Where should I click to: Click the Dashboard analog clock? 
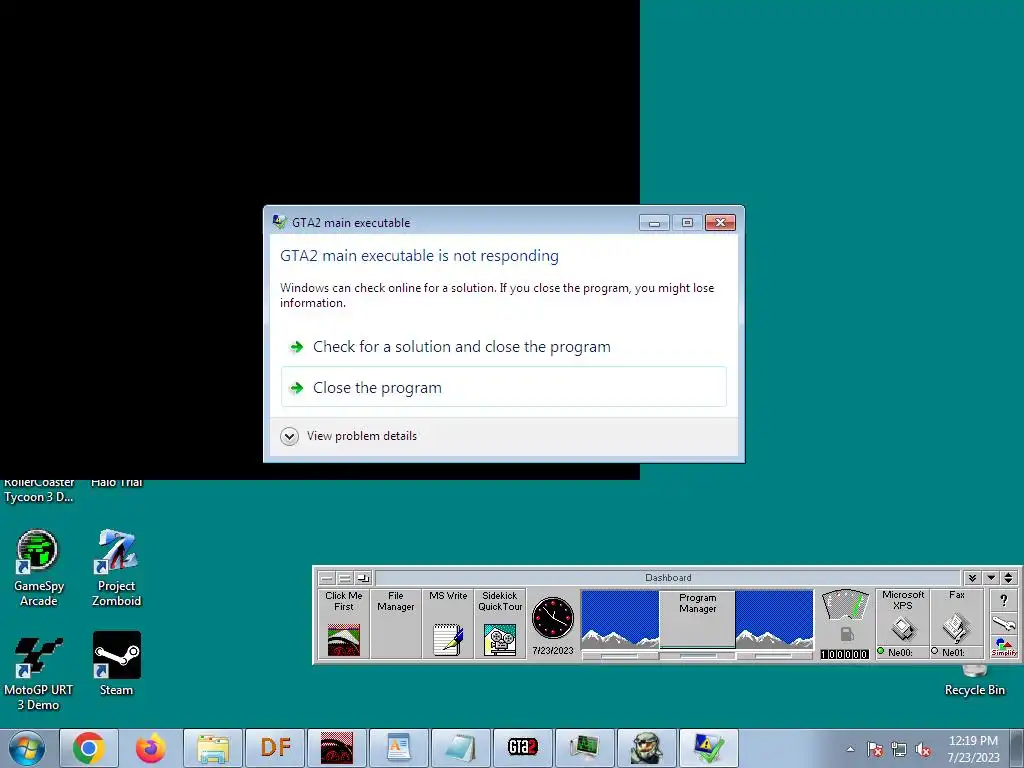(x=552, y=618)
